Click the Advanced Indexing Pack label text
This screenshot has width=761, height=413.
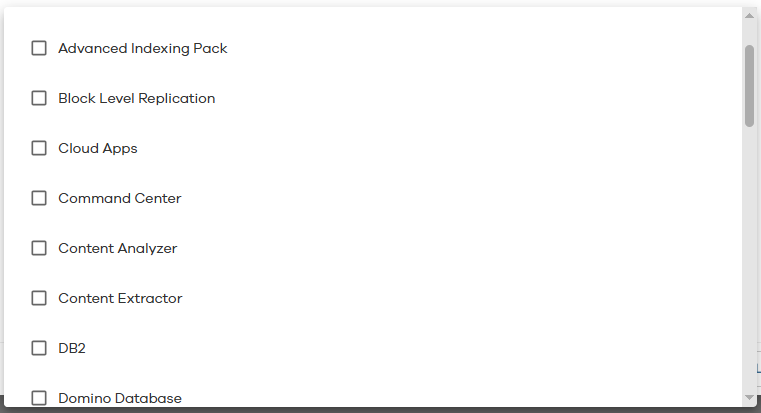(x=143, y=48)
